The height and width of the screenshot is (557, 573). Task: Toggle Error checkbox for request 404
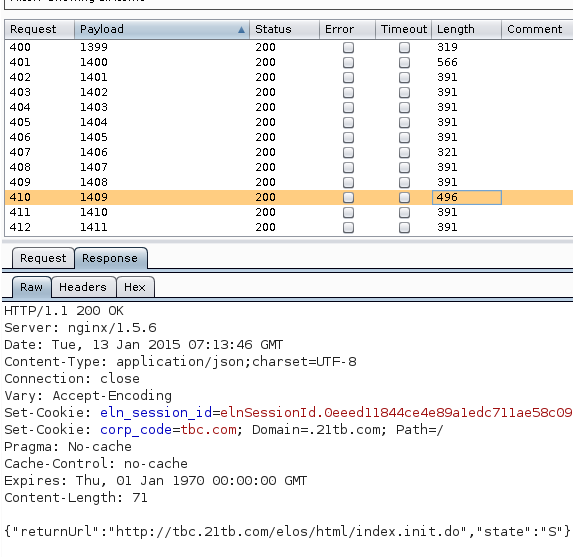(348, 107)
